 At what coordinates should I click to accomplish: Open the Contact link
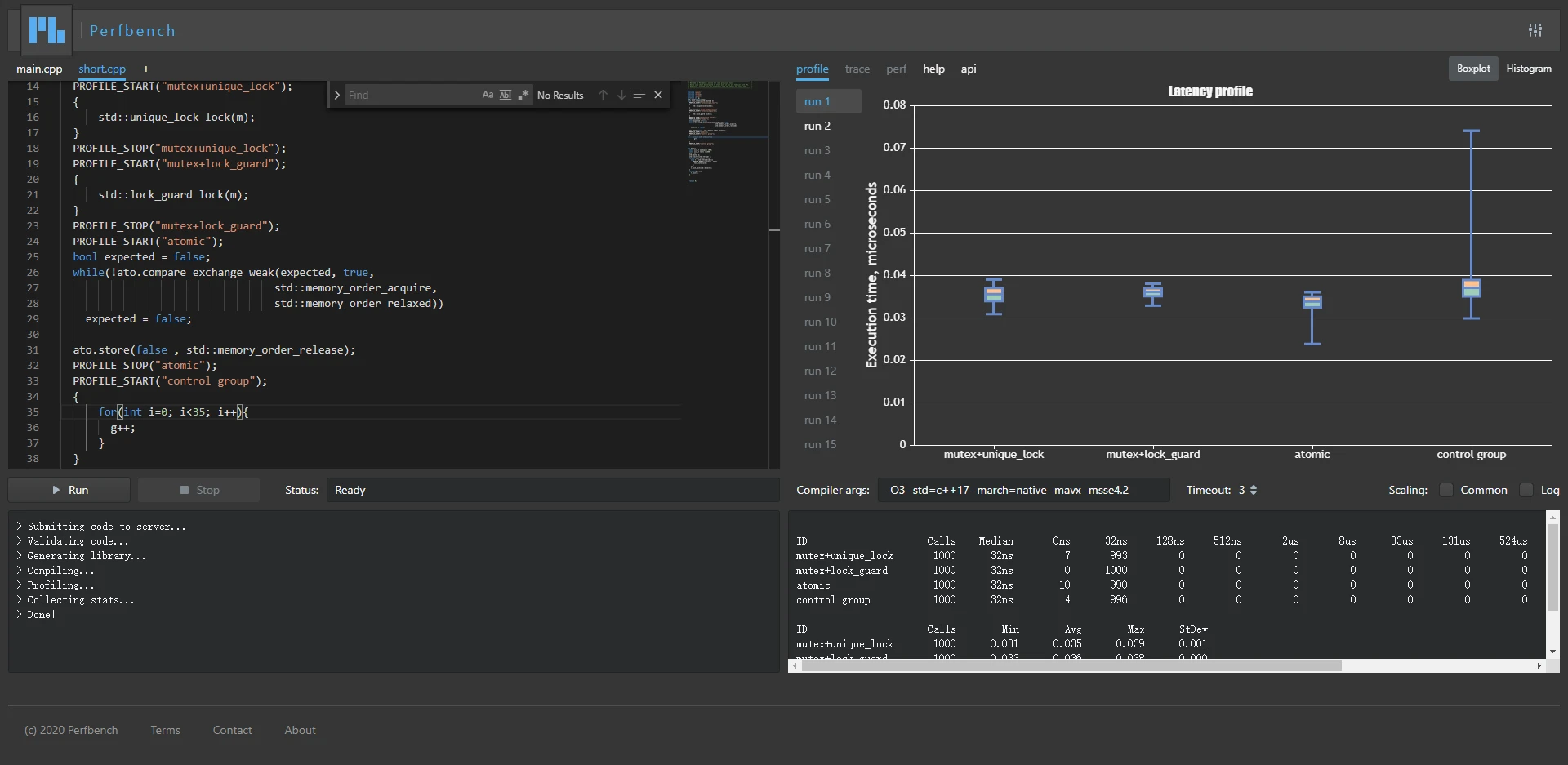coord(232,730)
